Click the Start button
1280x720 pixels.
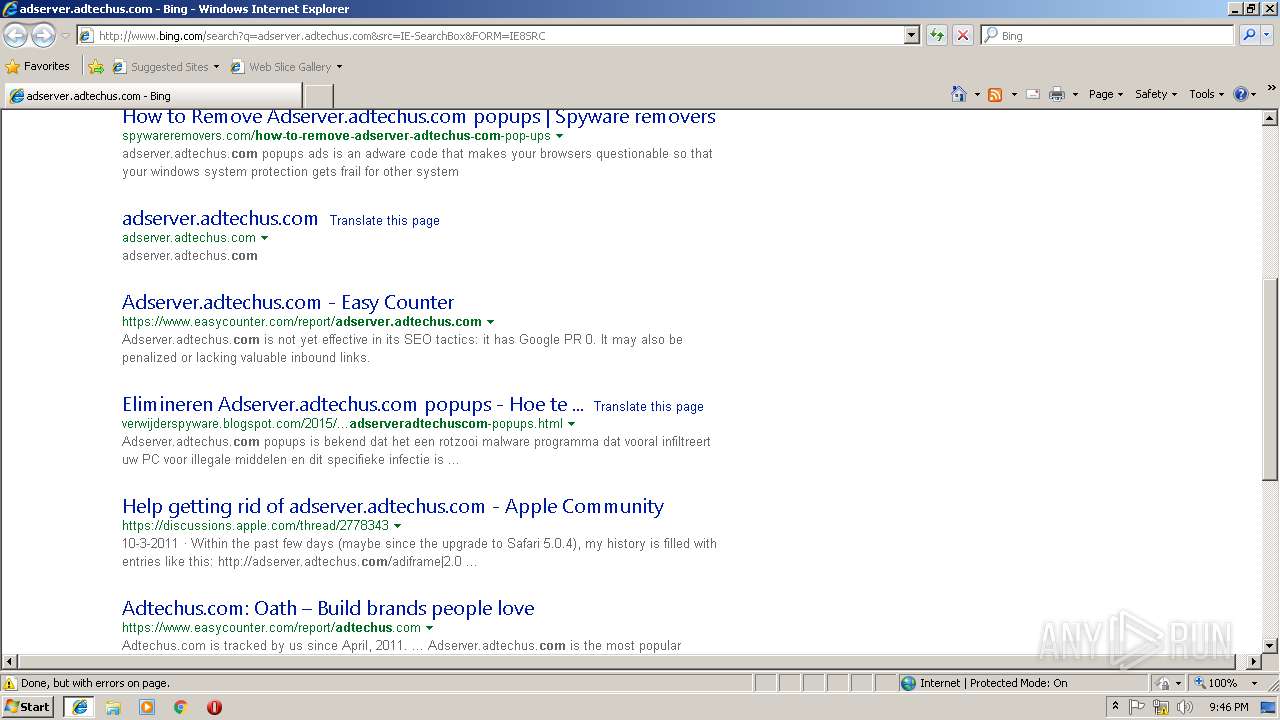28,707
